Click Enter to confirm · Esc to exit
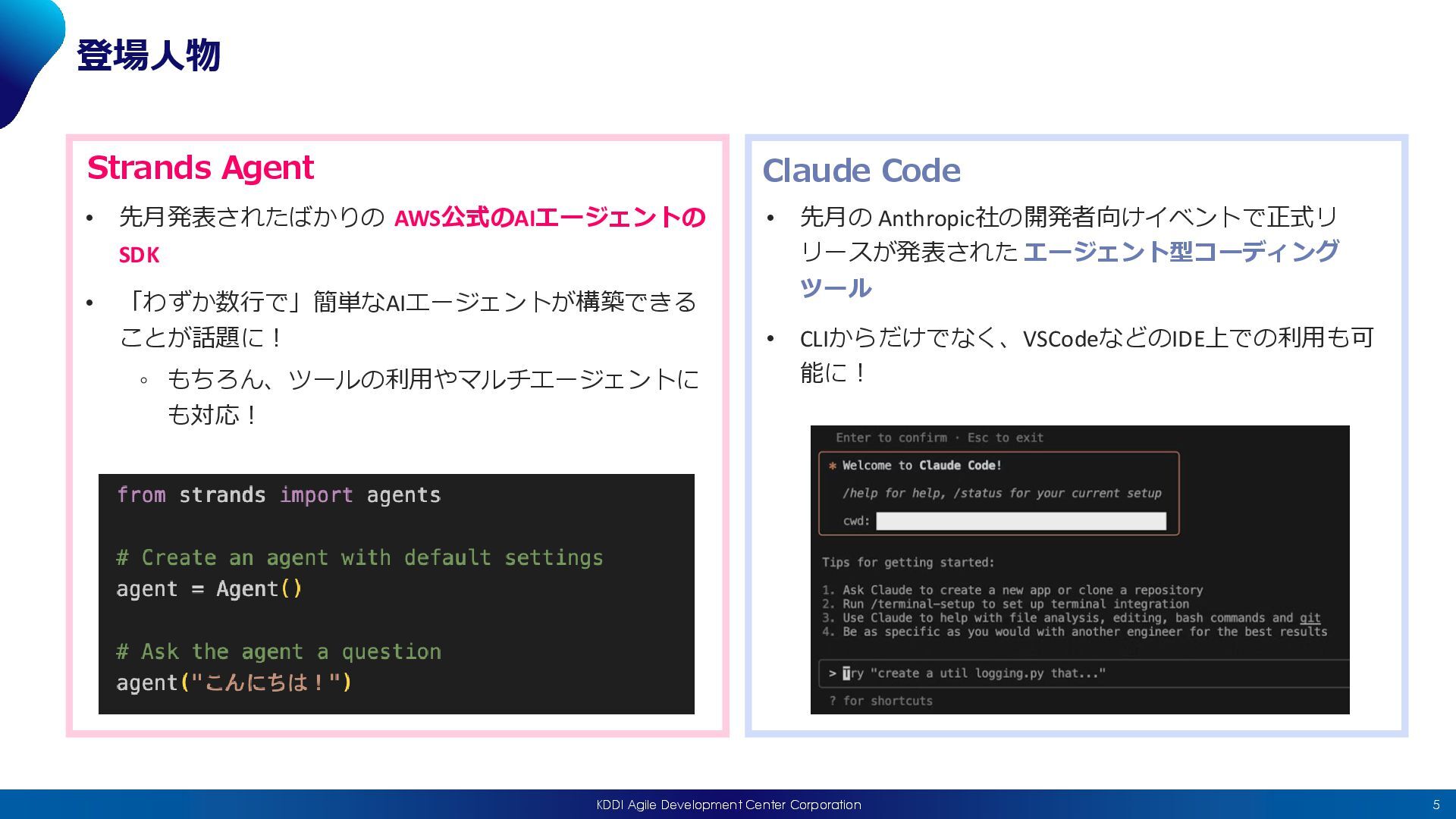The width and height of the screenshot is (1456, 819). (940, 438)
